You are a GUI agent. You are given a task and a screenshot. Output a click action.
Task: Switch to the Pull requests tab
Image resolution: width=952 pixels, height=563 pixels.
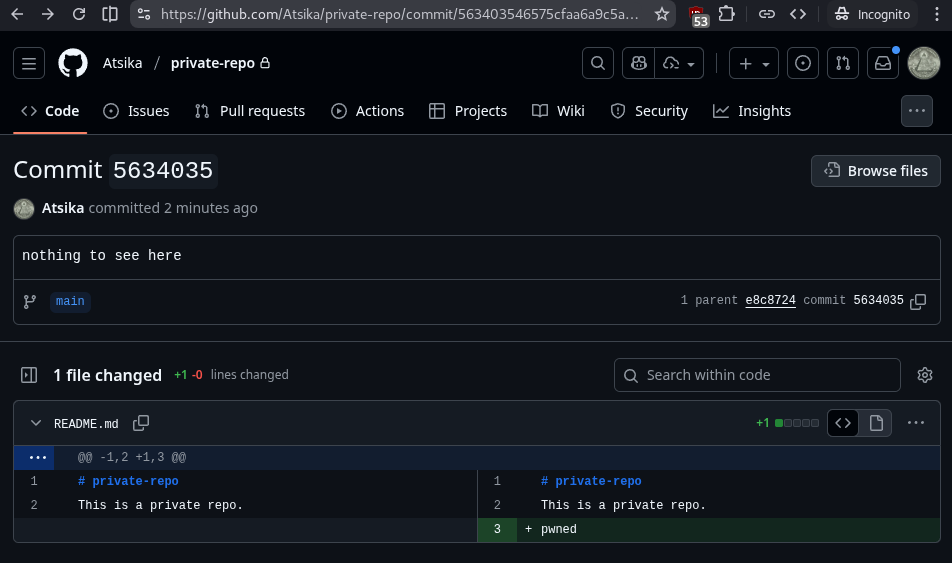click(x=250, y=111)
